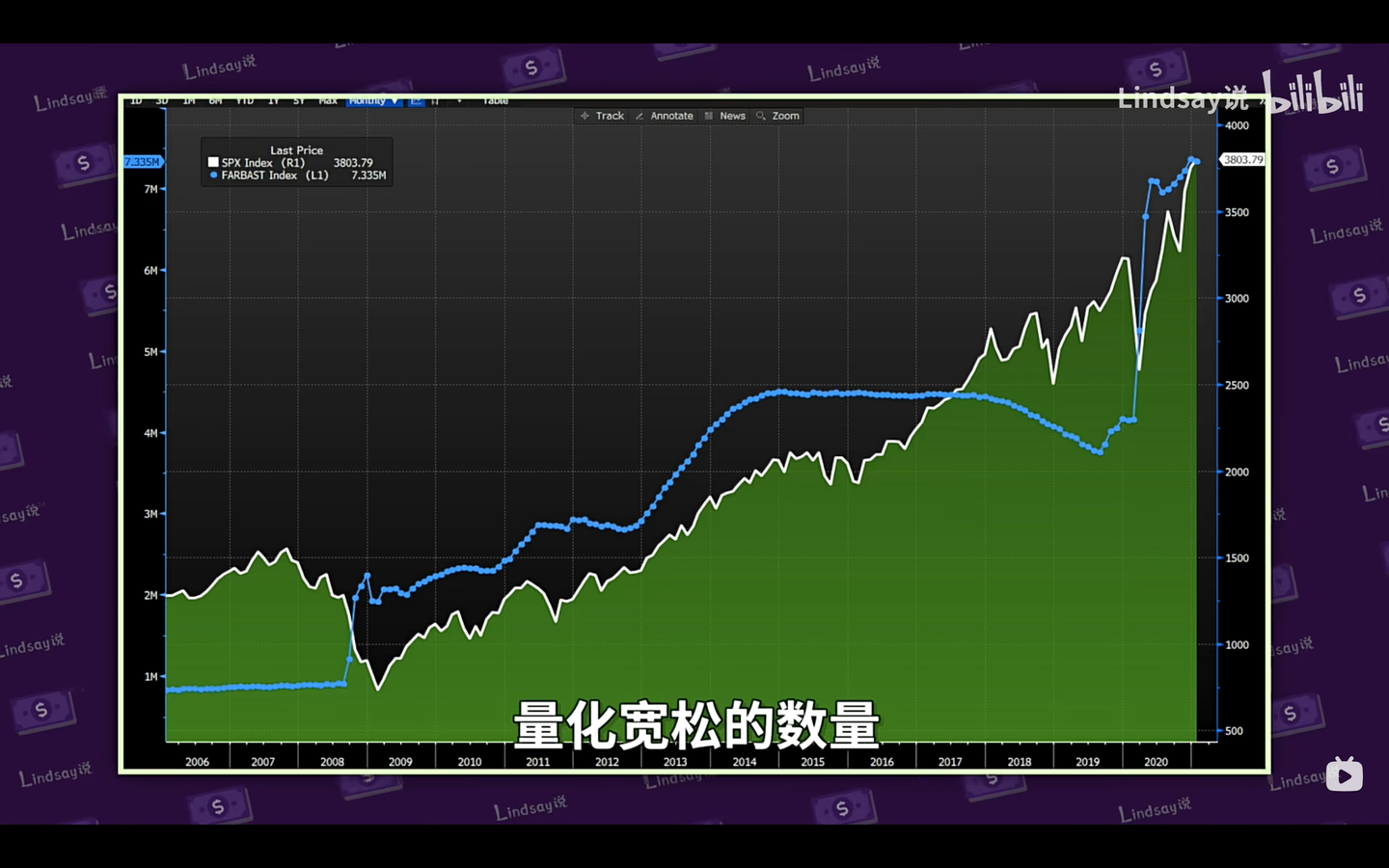Image resolution: width=1389 pixels, height=868 pixels.
Task: Click the Last Price legend header
Action: point(296,150)
